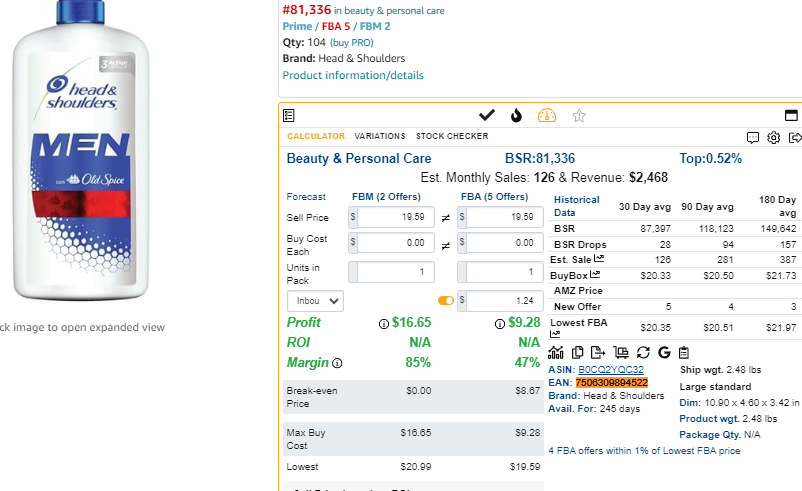Click the orange speedometer gauge icon
The width and height of the screenshot is (802, 491).
click(x=547, y=116)
